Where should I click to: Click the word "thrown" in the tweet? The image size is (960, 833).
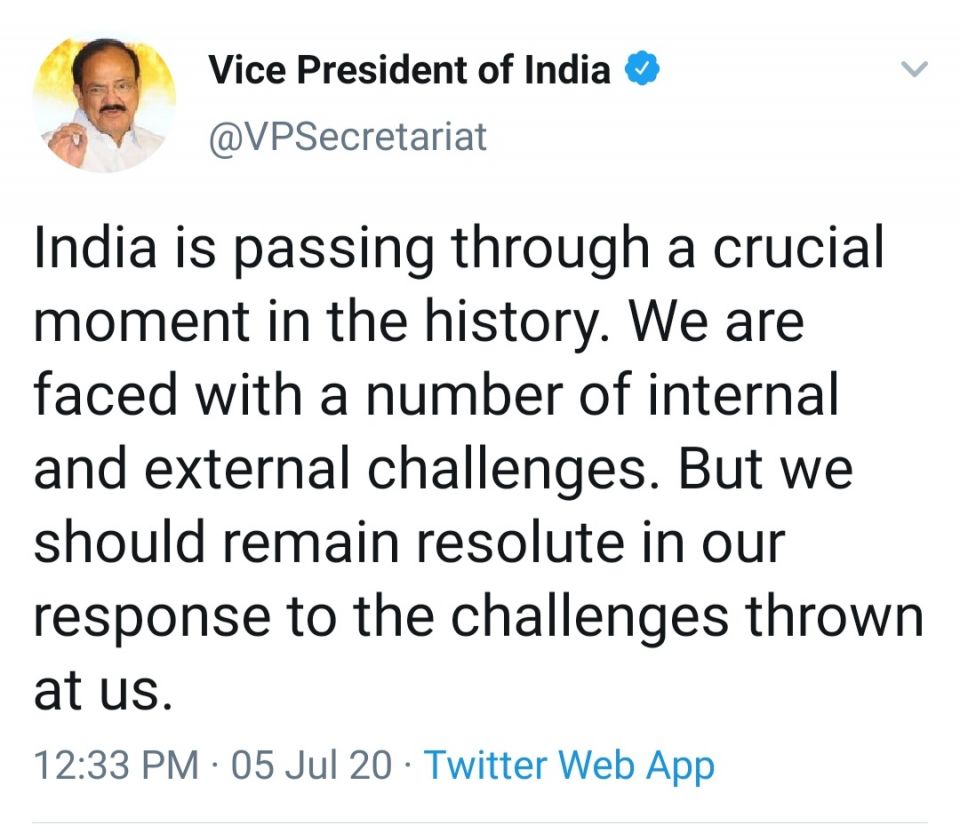pyautogui.click(x=836, y=618)
